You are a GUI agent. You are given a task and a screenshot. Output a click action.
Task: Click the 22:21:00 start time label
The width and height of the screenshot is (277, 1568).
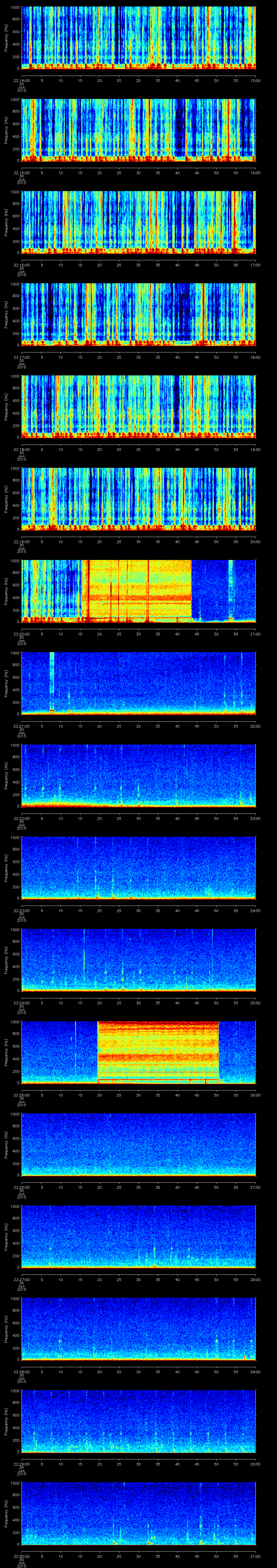pyautogui.click(x=21, y=726)
